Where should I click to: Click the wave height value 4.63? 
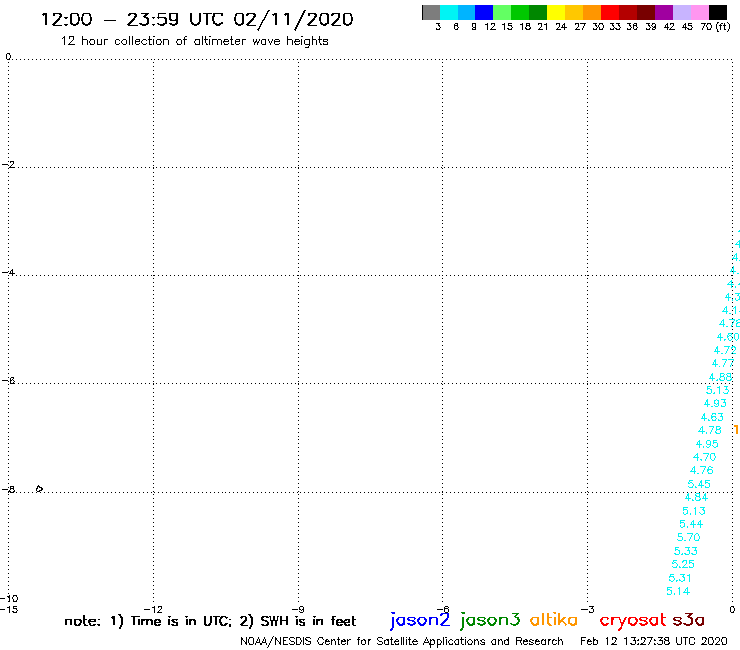click(712, 417)
